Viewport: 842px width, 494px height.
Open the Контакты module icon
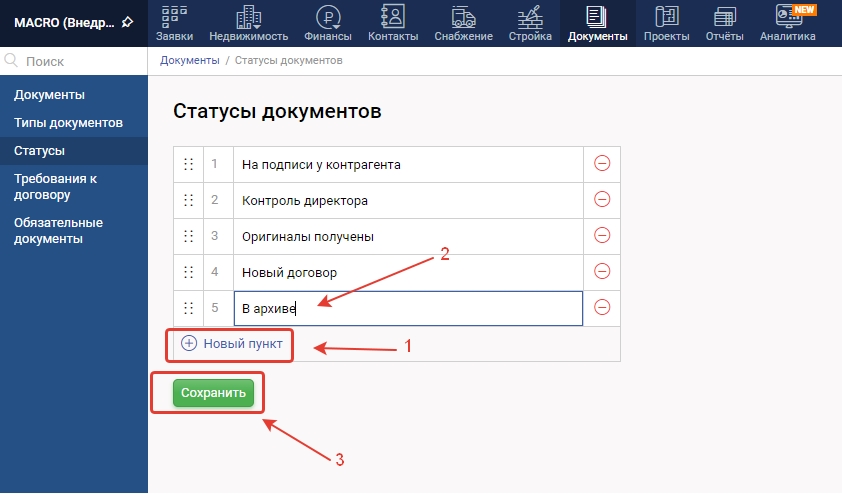tap(393, 17)
